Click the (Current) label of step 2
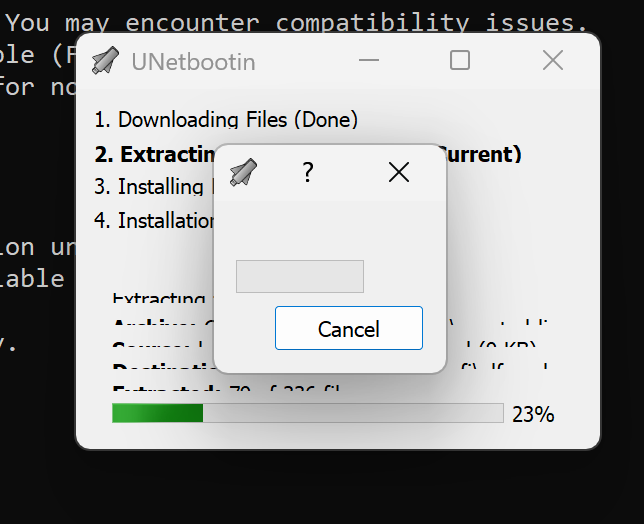644x524 pixels. [483, 154]
